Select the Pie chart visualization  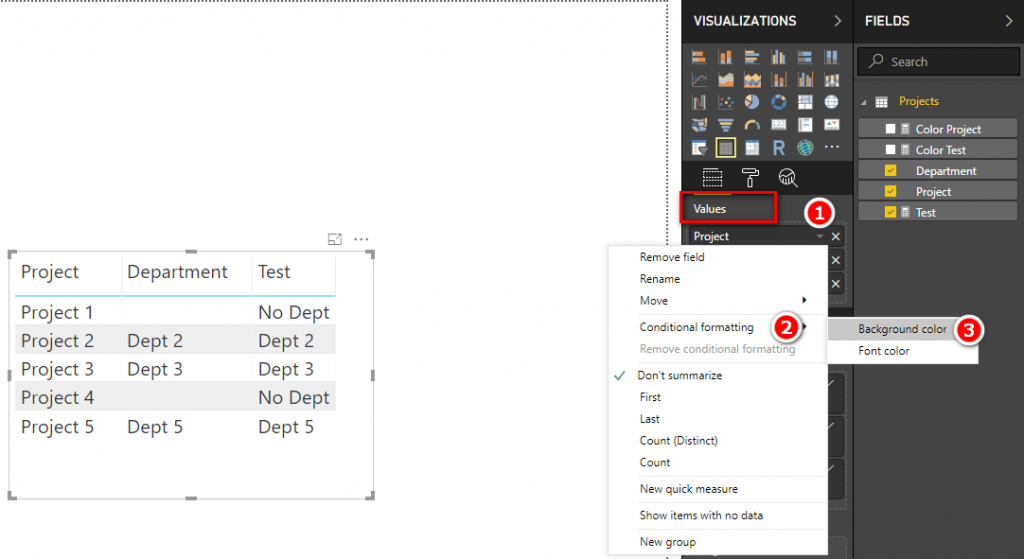click(752, 102)
